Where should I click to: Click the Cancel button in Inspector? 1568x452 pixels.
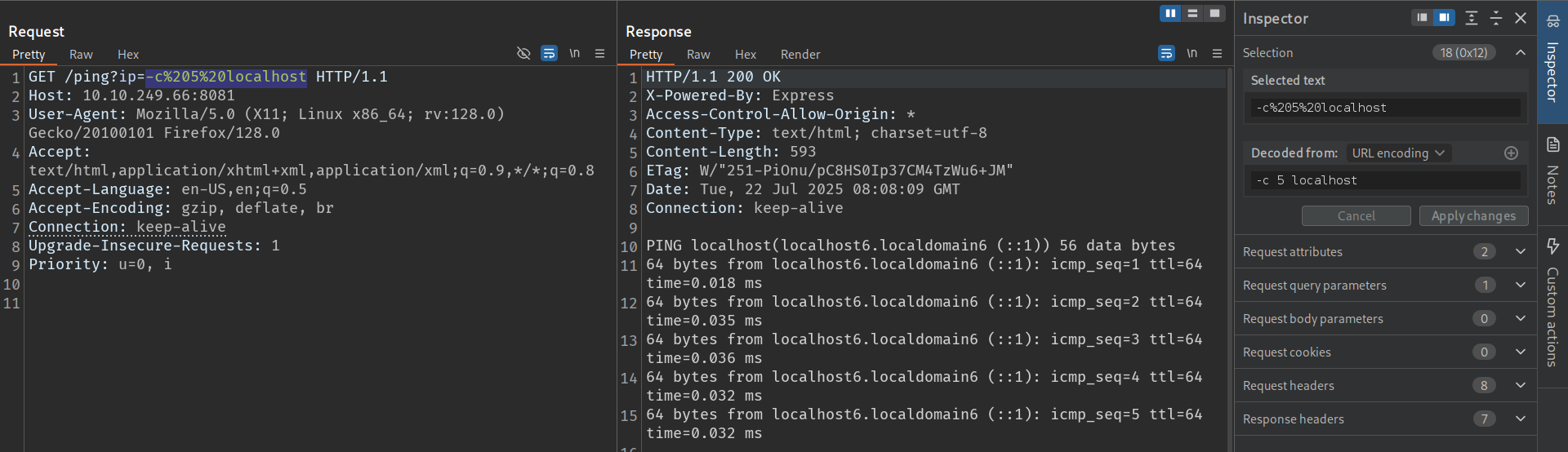[x=1356, y=216]
